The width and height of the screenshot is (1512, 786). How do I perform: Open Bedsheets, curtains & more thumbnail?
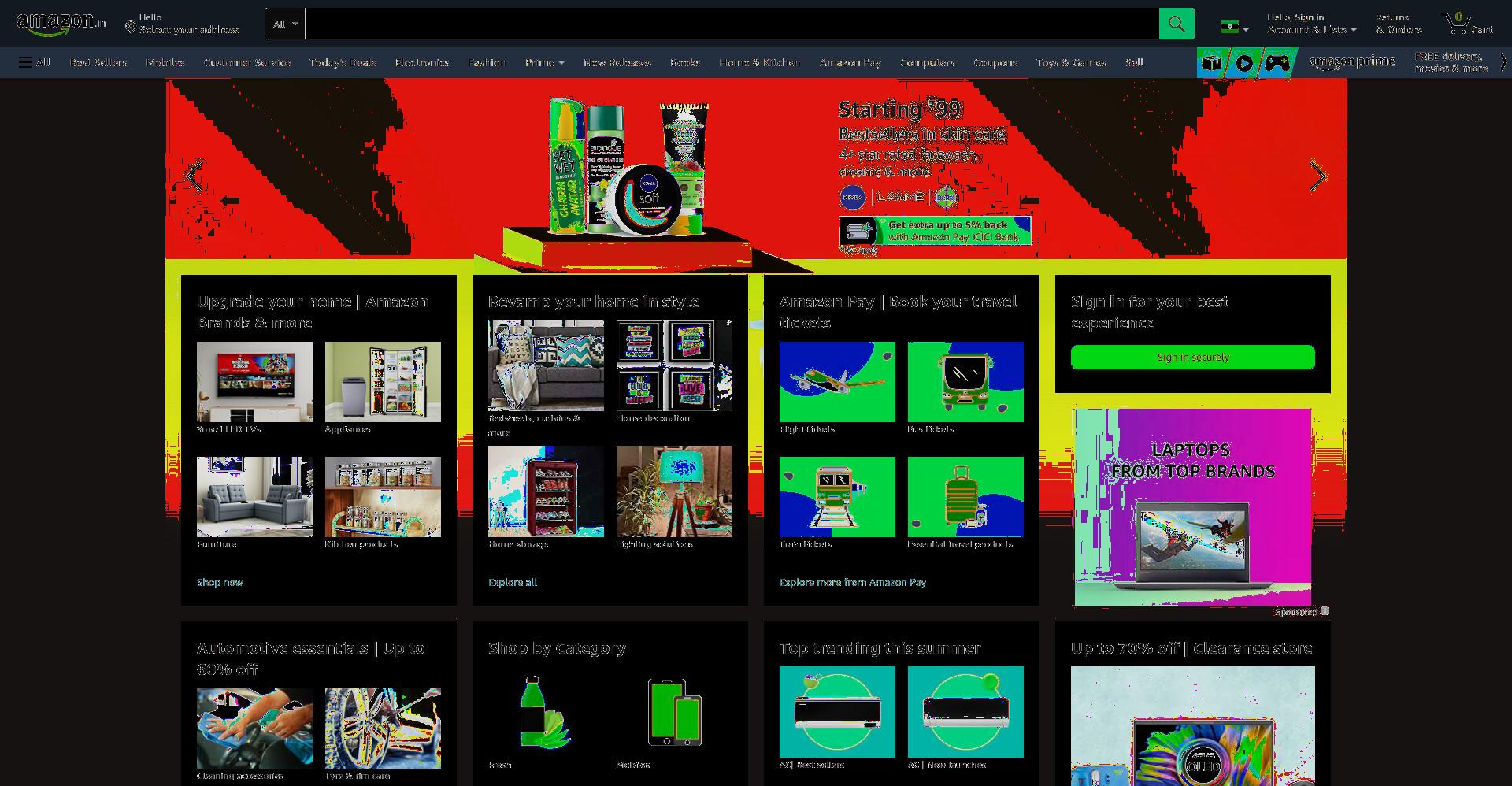[x=546, y=365]
